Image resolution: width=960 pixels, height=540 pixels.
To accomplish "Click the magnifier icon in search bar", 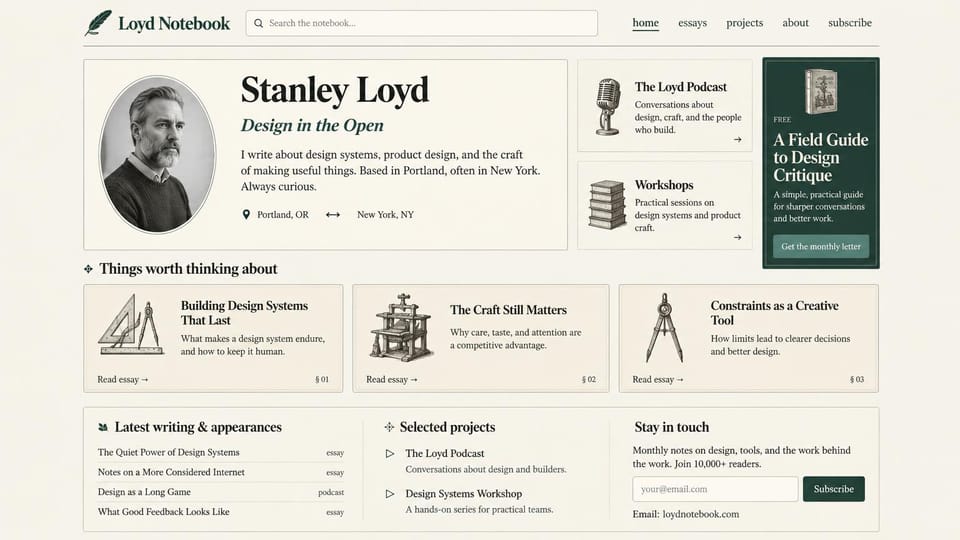I will click(x=258, y=23).
